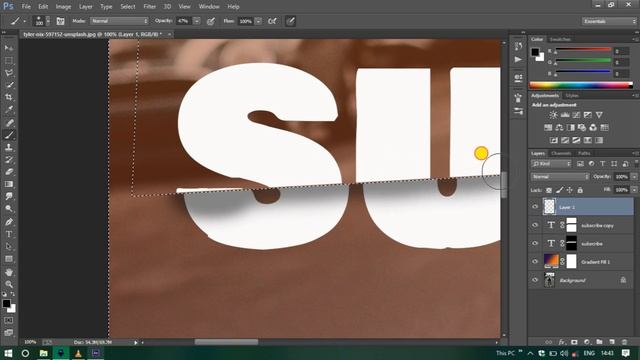Select the Gradient tool
The image size is (640, 360).
pos(9,184)
